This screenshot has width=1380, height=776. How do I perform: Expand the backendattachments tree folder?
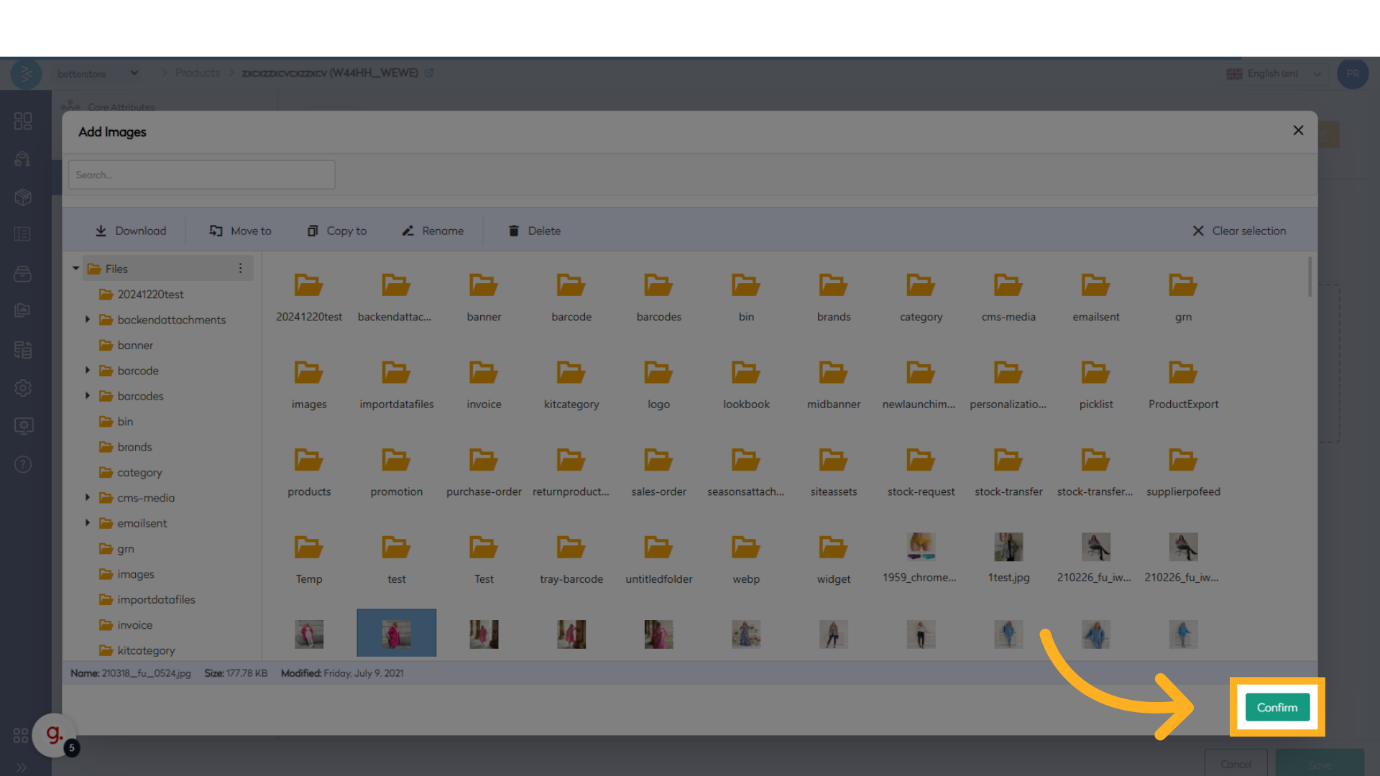tap(88, 320)
